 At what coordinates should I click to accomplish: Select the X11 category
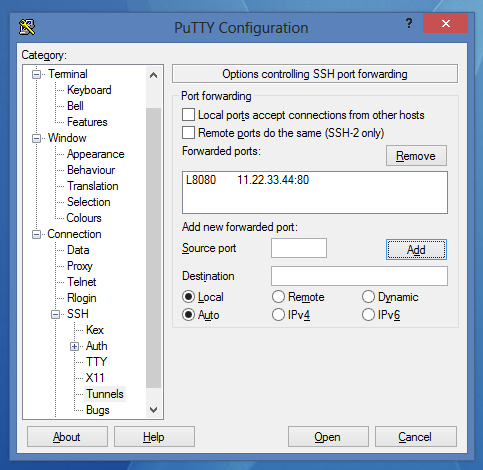point(95,378)
